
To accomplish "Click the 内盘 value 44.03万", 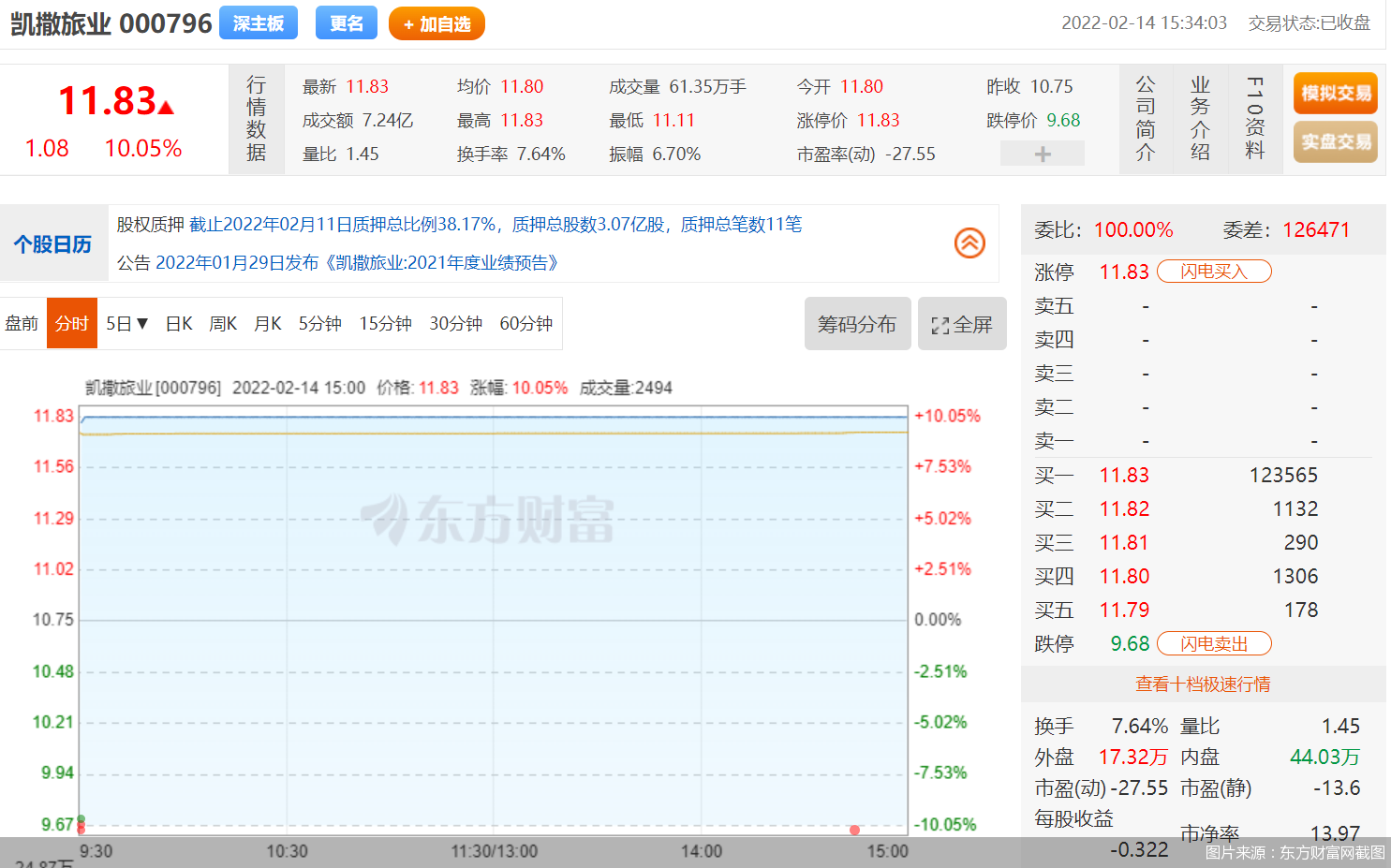I will (x=1324, y=757).
